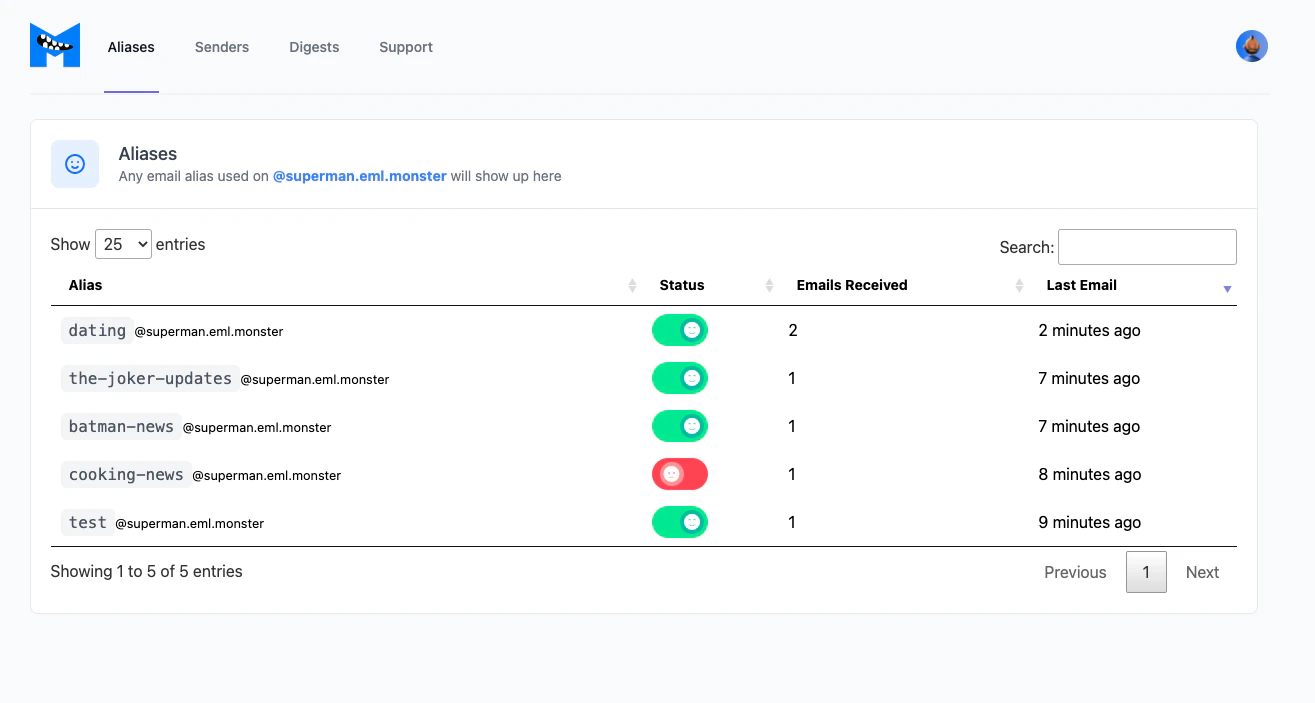Viewport: 1315px width, 703px height.
Task: Disable the test alias toggle
Action: coord(680,522)
